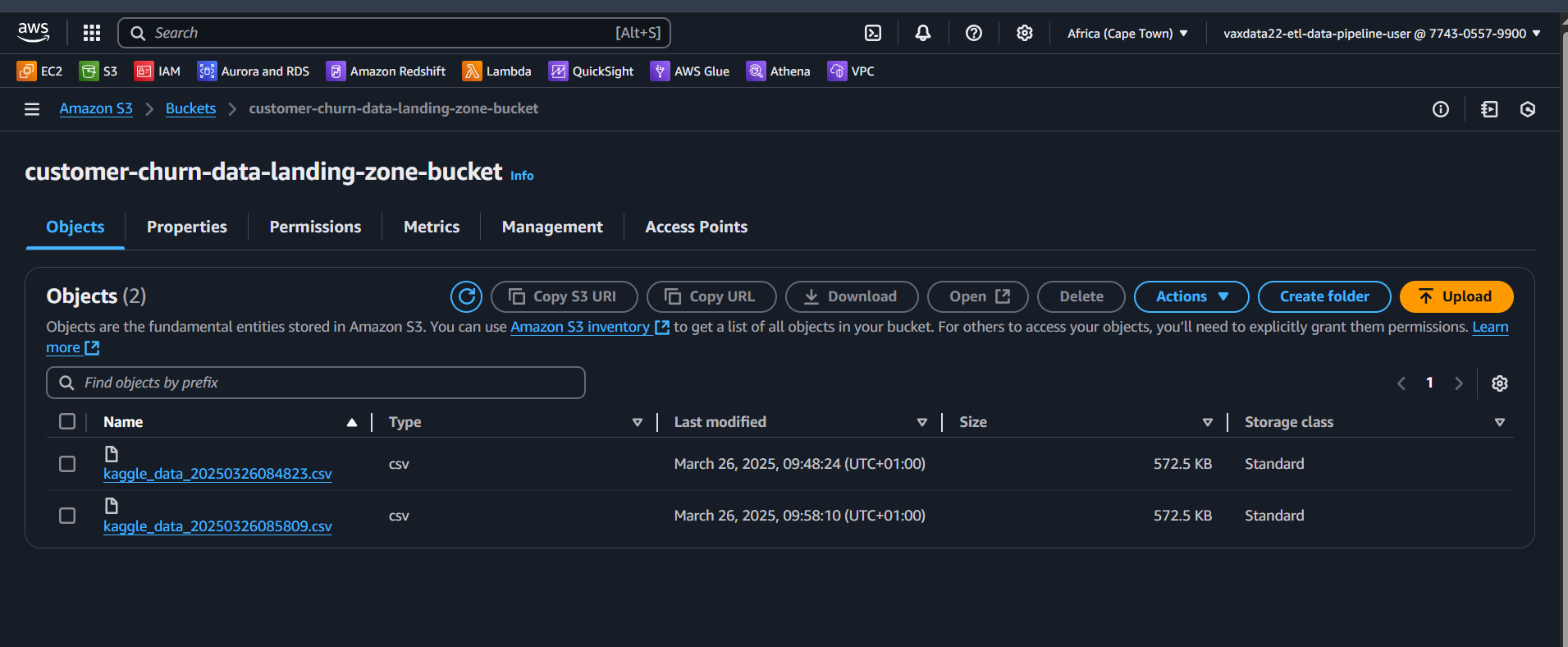Switch to the Permissions tab
Image resolution: width=1568 pixels, height=647 pixels.
pyautogui.click(x=315, y=227)
